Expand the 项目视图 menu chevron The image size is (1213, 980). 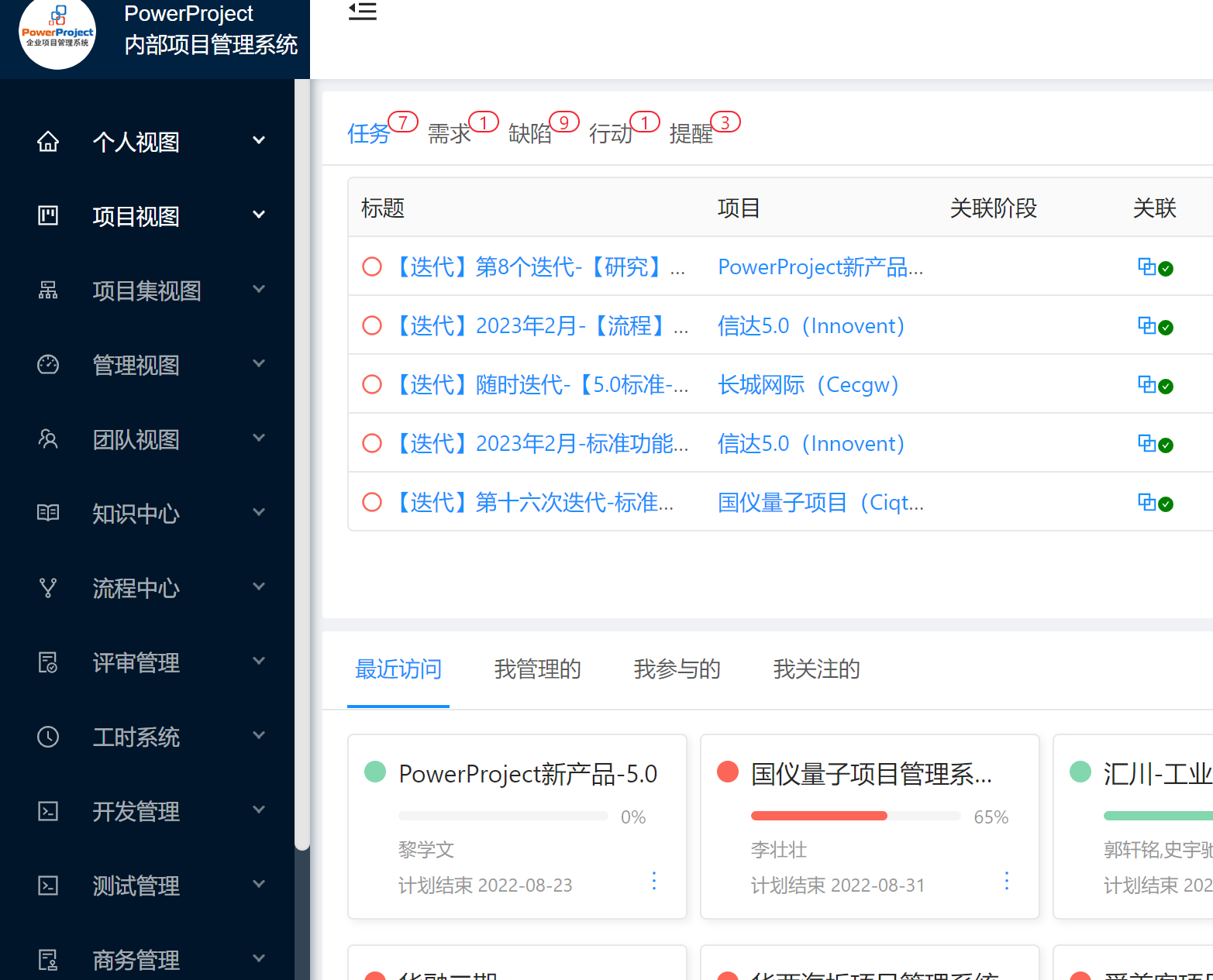click(x=259, y=215)
